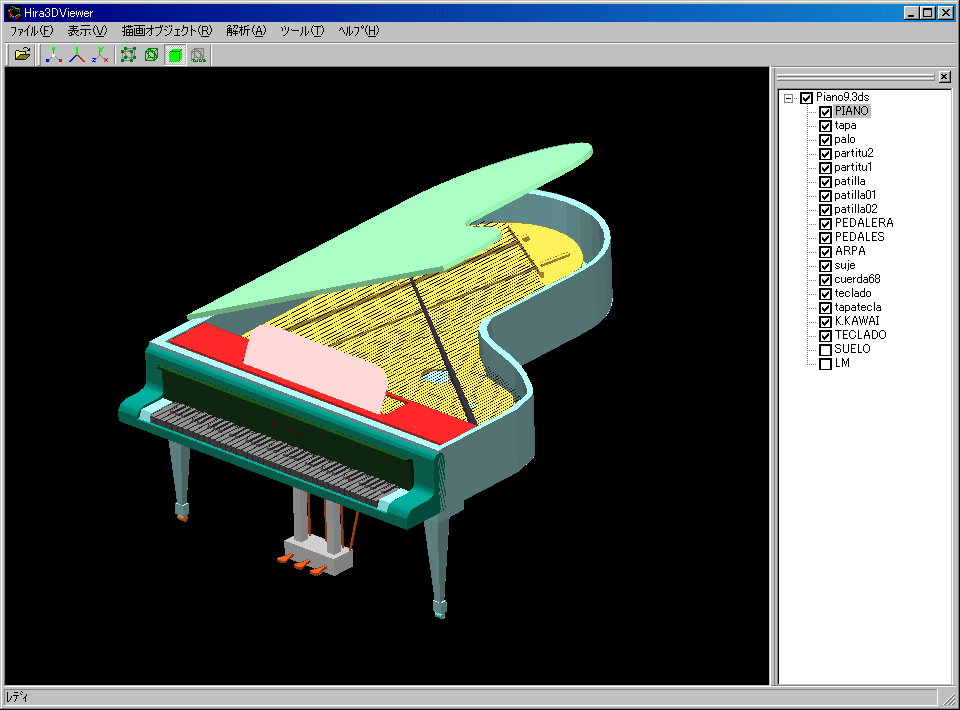The image size is (960, 710).
Task: Close the object tree side panel
Action: point(944,77)
